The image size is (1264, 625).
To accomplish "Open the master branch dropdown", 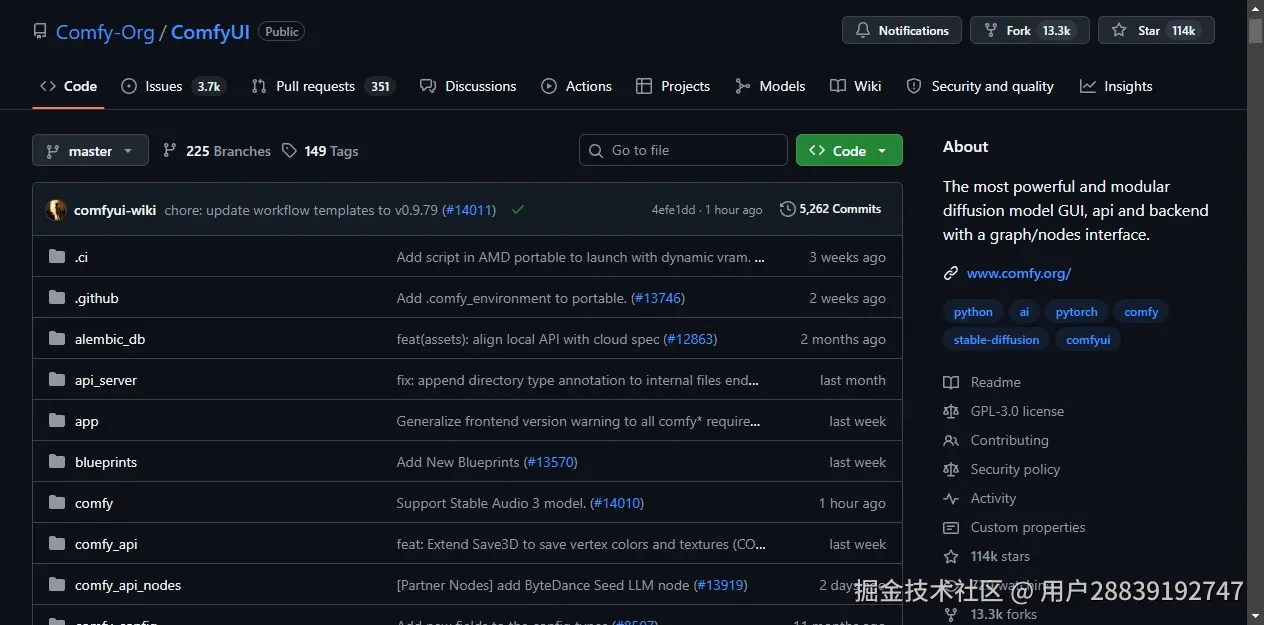I will click(90, 150).
